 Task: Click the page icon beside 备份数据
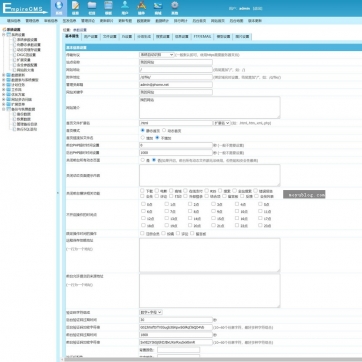tap(14, 114)
